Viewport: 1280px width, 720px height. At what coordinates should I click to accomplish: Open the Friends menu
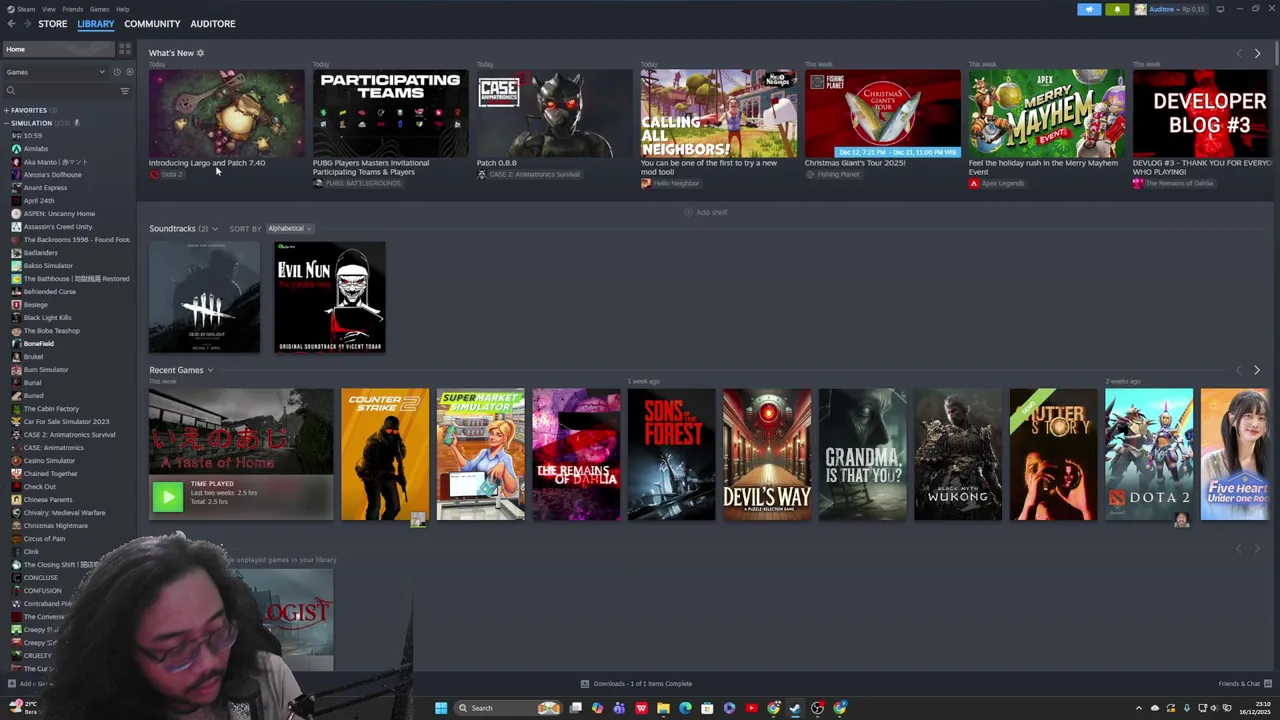click(72, 9)
